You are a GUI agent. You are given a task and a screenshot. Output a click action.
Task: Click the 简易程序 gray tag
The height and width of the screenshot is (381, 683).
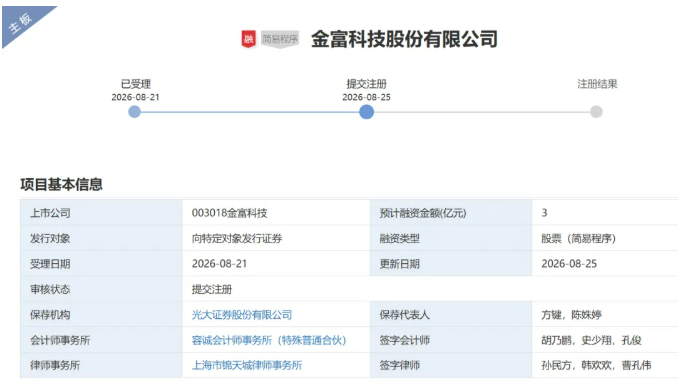click(280, 39)
